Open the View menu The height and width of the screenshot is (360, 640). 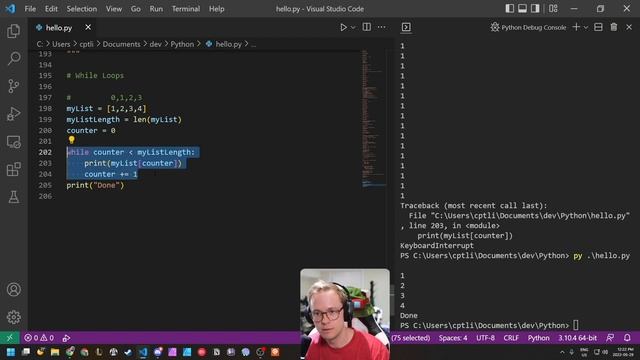click(x=113, y=9)
